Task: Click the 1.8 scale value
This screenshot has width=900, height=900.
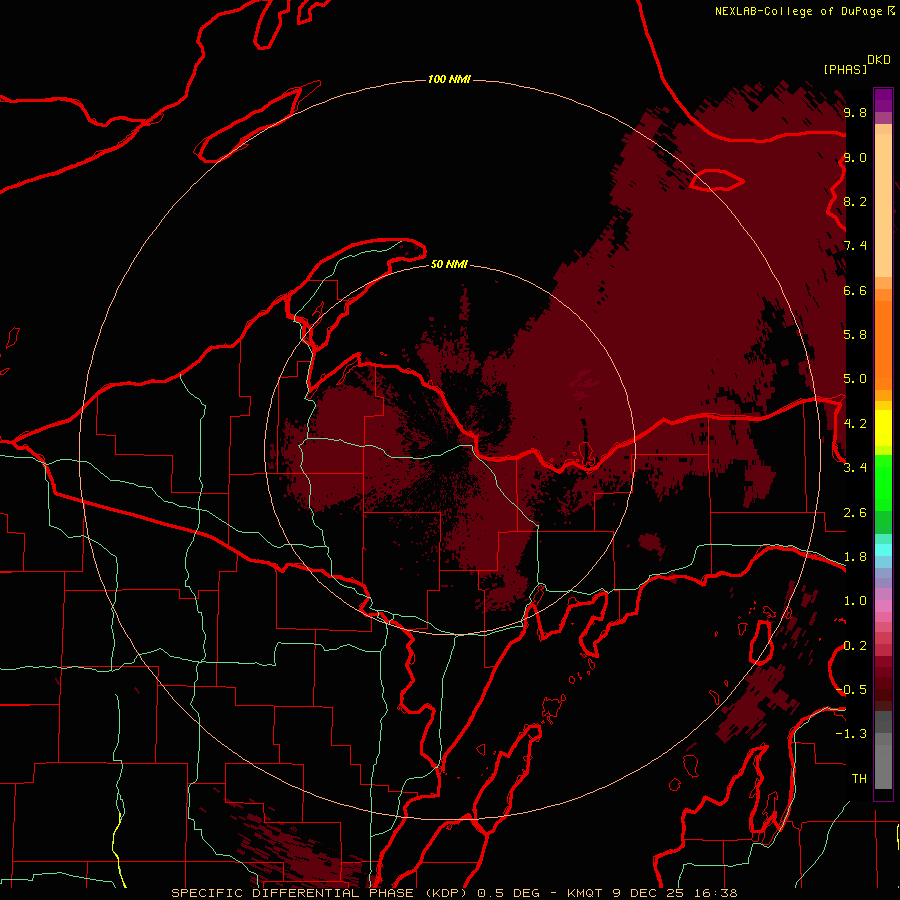Action: point(855,557)
